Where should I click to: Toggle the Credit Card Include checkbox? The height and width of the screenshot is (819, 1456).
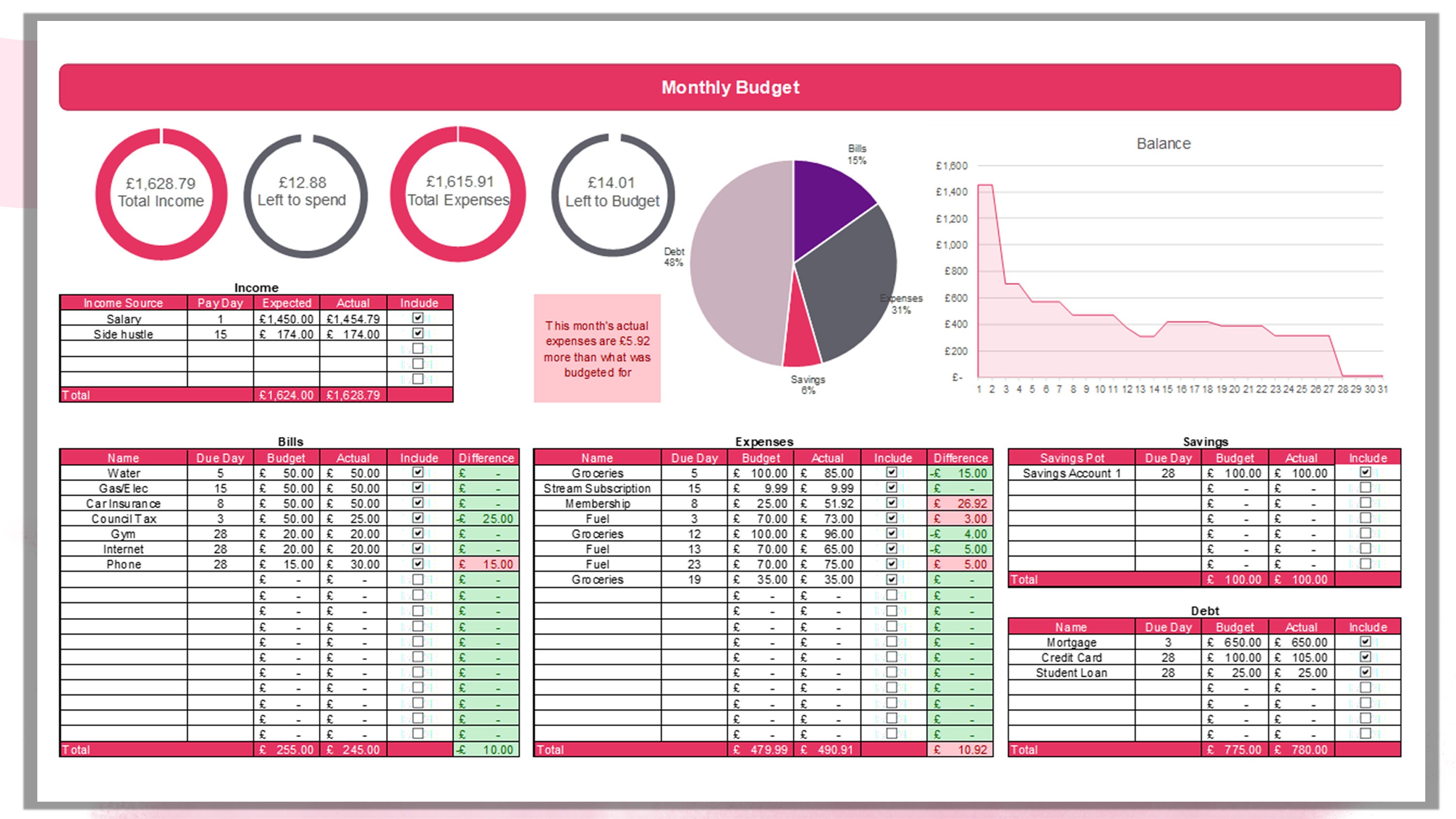tap(1367, 657)
